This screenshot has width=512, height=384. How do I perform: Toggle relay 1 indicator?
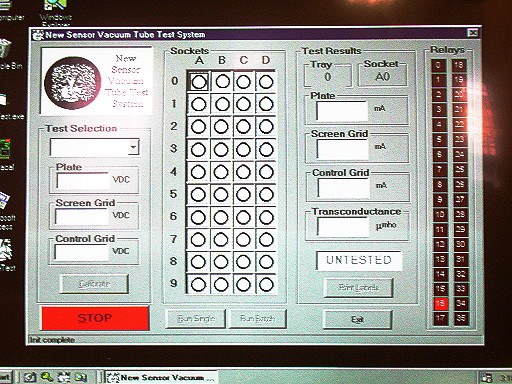point(439,80)
